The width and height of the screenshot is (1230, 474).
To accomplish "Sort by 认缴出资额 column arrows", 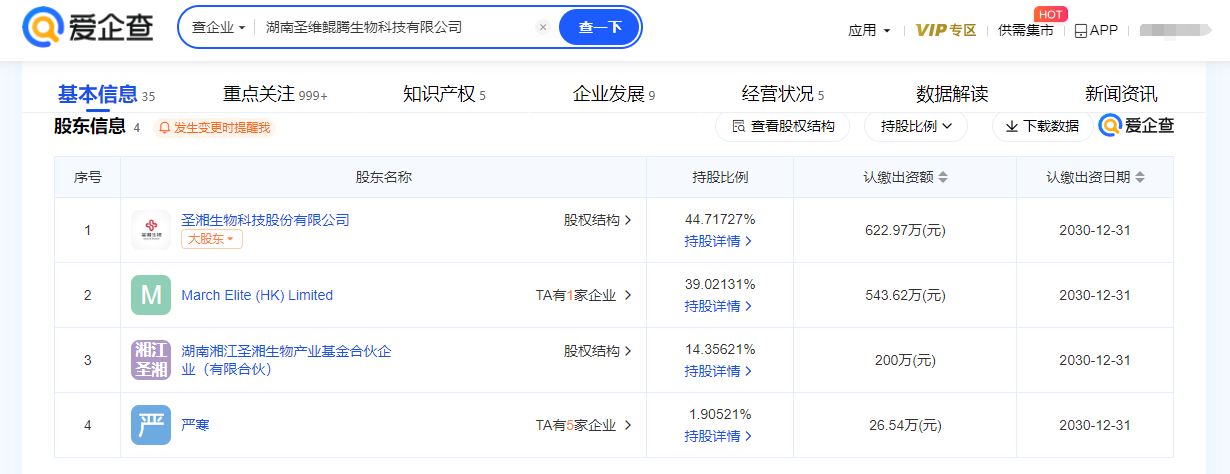I will [x=943, y=177].
